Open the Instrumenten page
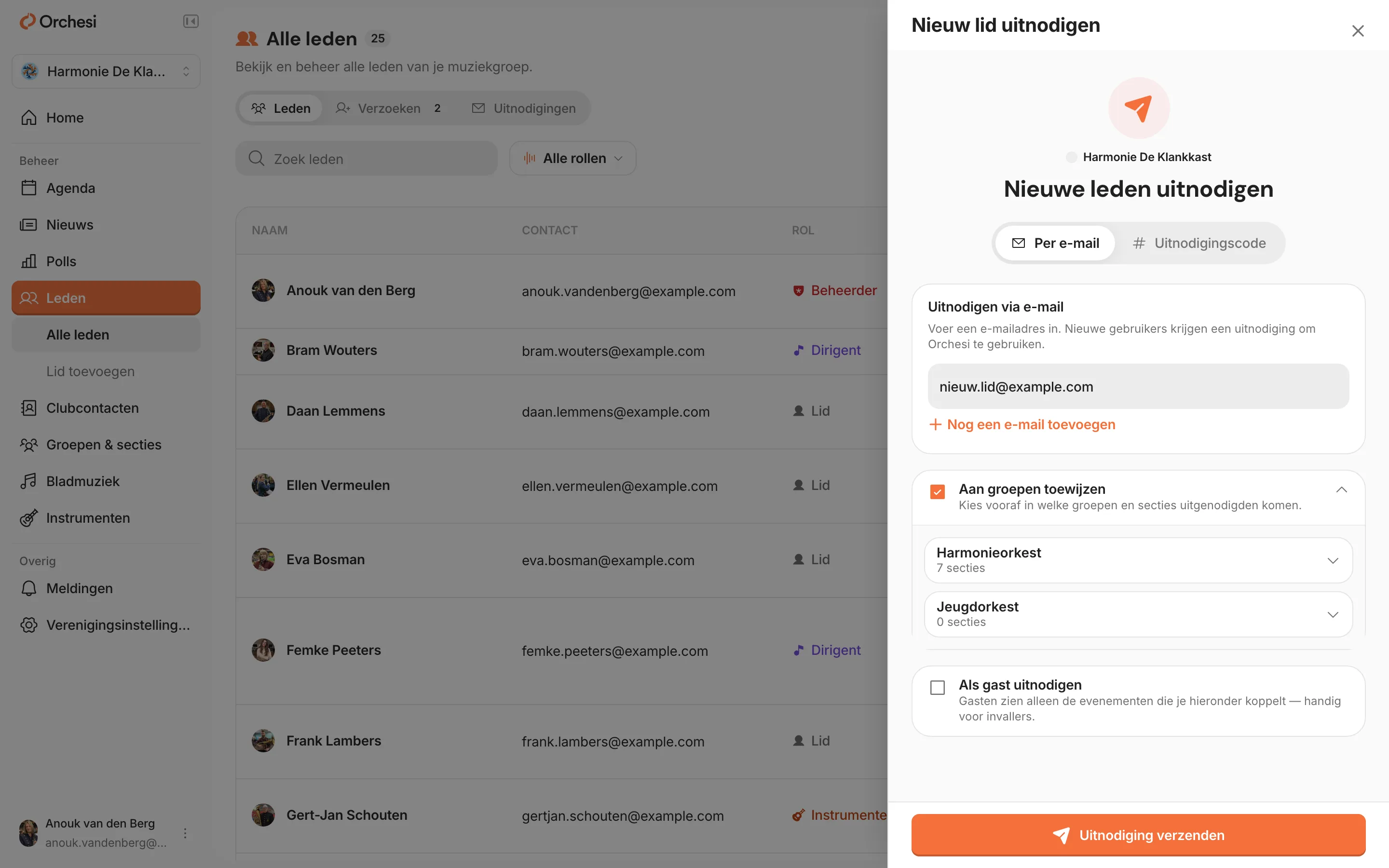The width and height of the screenshot is (1389, 868). pyautogui.click(x=106, y=518)
